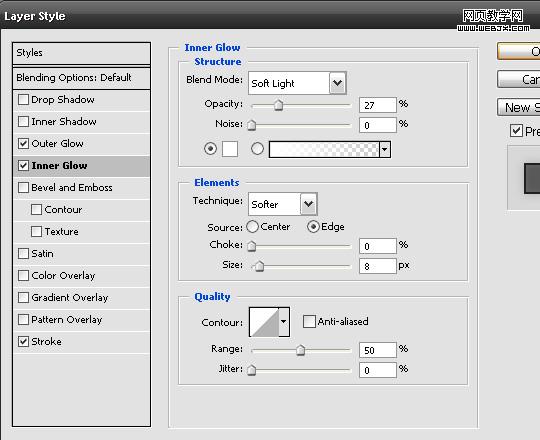Screen dimensions: 540x440
Task: Open the Styles panel entry
Action: coord(81,53)
